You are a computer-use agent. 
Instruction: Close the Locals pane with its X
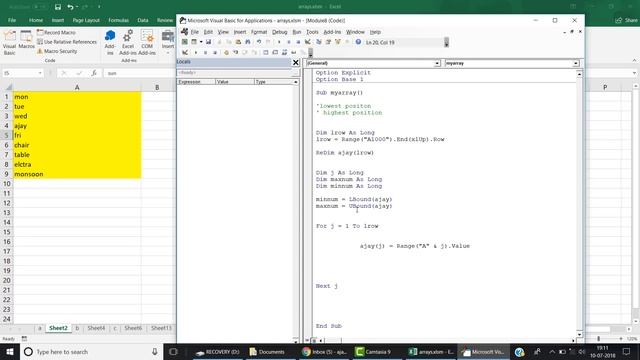pos(296,62)
